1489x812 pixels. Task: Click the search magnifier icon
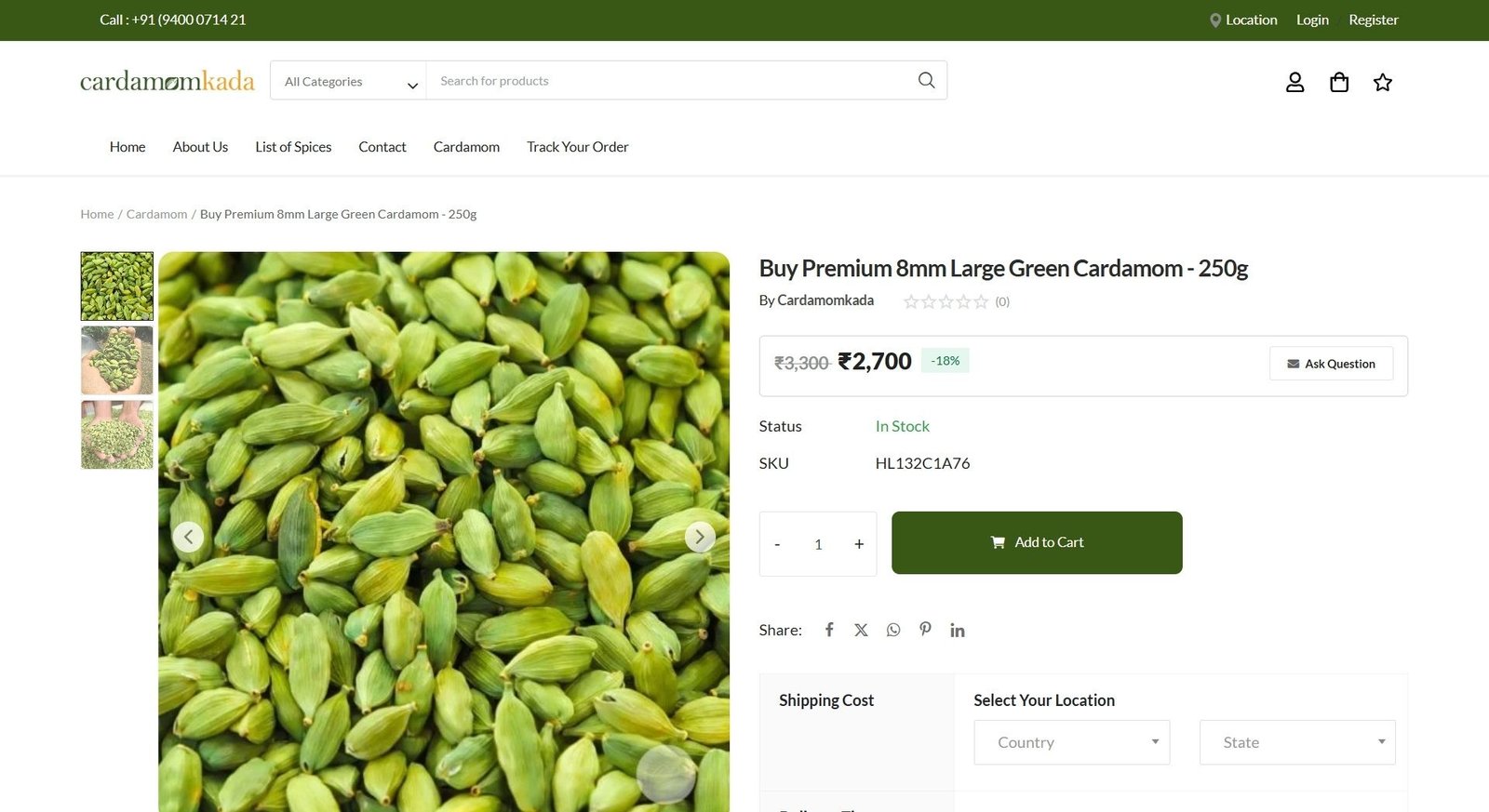tap(926, 81)
